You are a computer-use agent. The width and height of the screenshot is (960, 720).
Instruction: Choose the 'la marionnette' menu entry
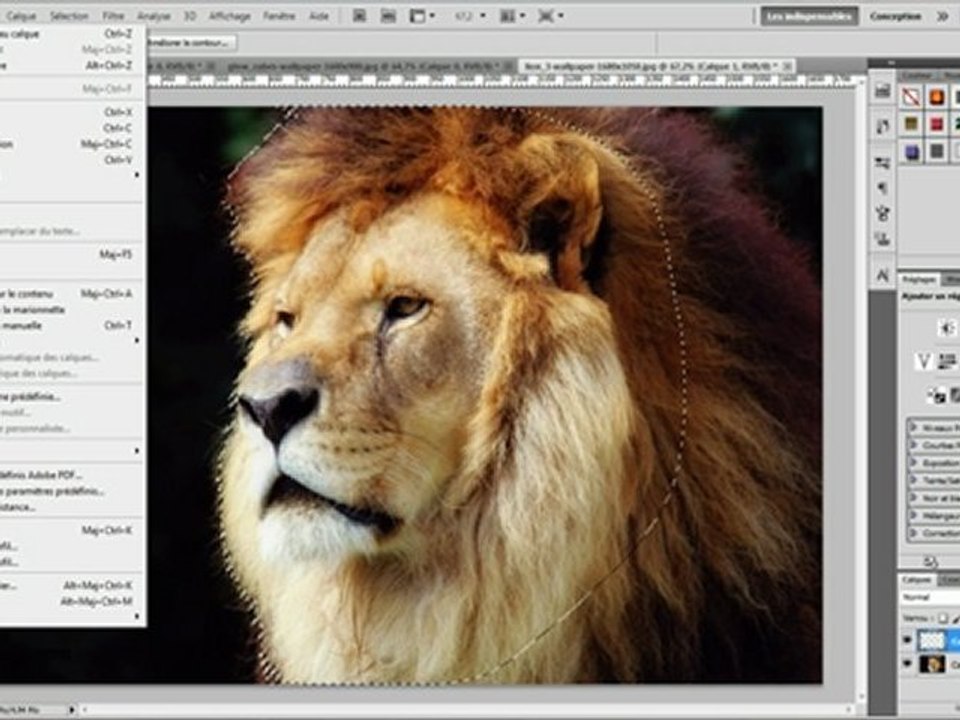click(x=70, y=310)
